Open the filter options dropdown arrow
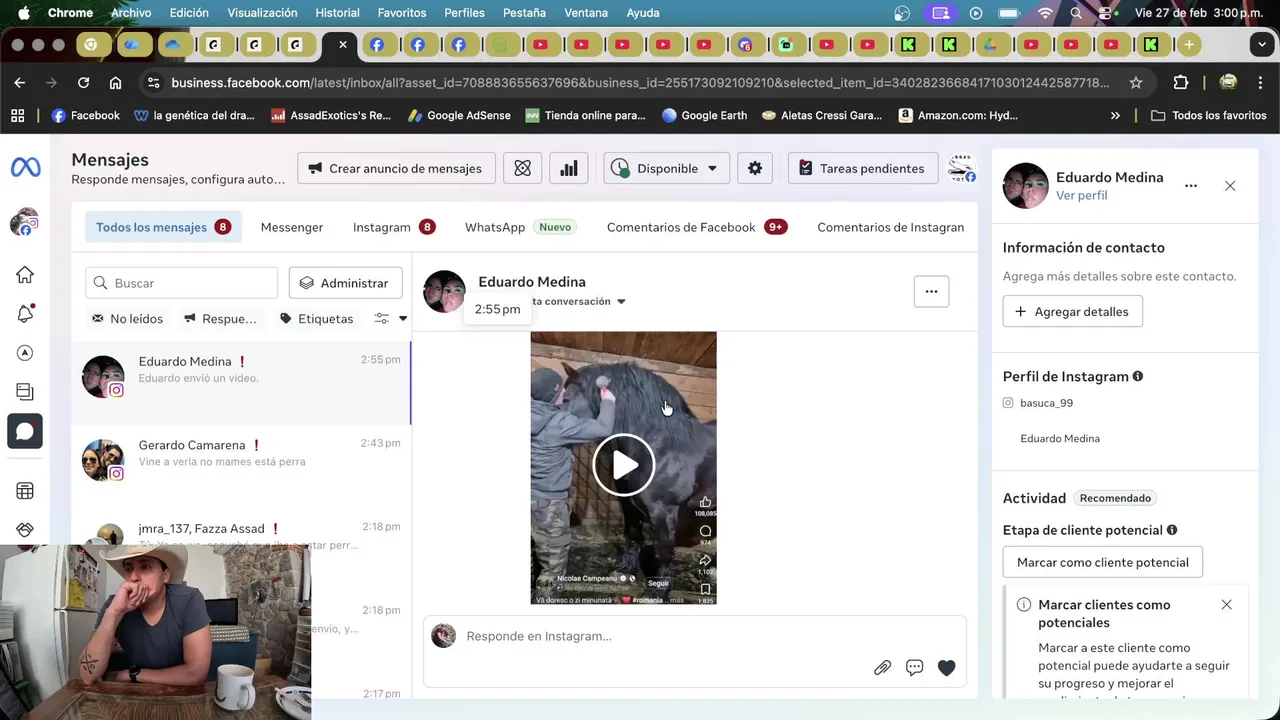Screen dimensions: 1280x720 tap(402, 318)
